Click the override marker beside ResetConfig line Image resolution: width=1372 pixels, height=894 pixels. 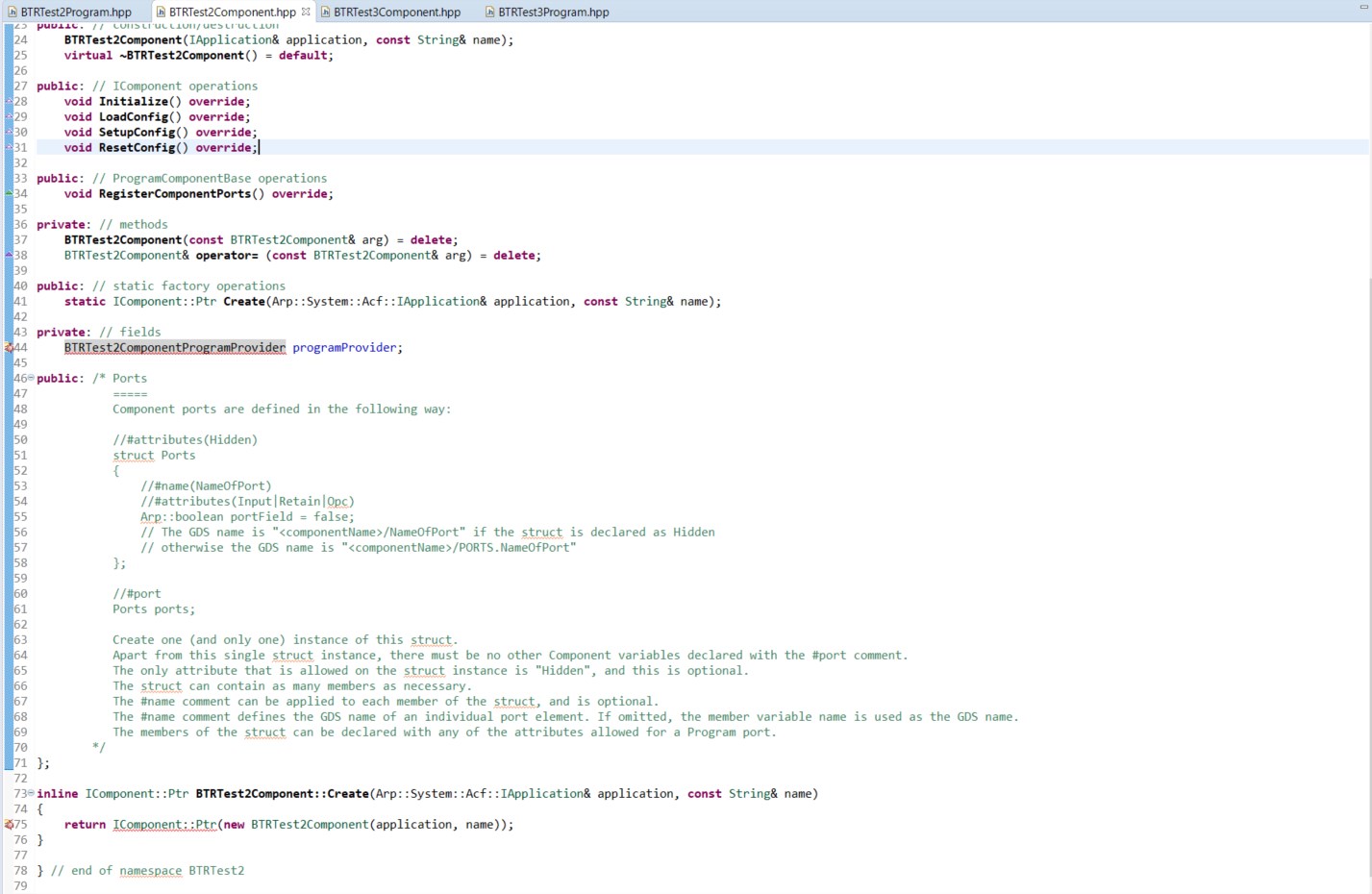point(10,147)
